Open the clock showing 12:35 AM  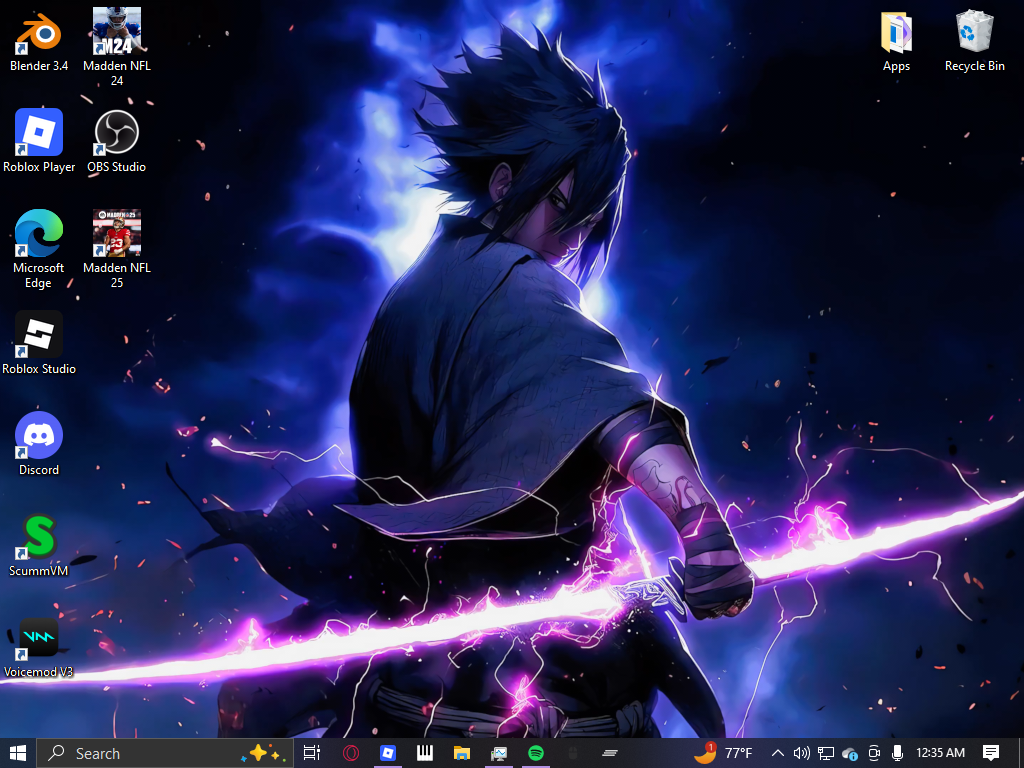[940, 753]
